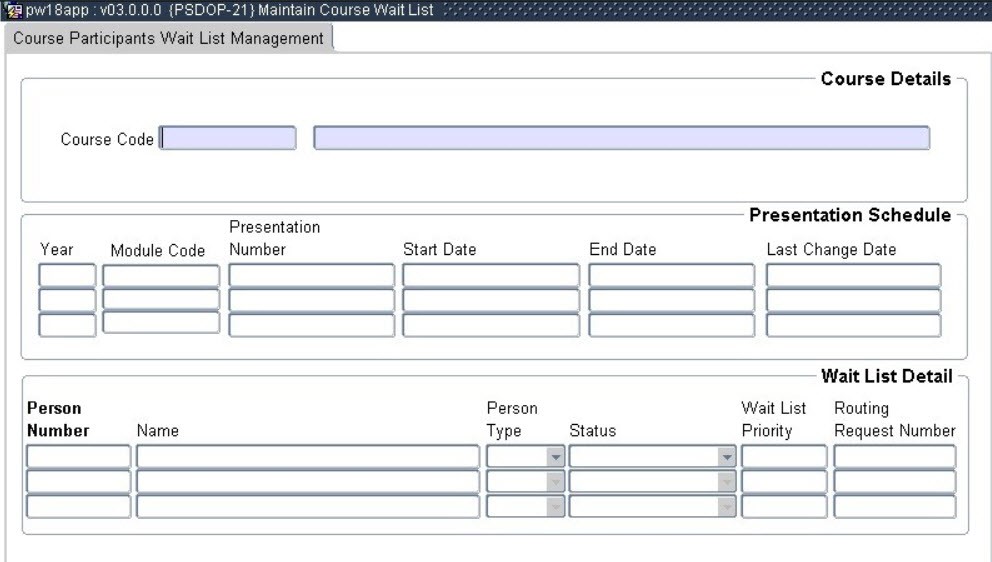This screenshot has width=992, height=562.
Task: Click first row Wait List Priority field
Action: click(784, 456)
